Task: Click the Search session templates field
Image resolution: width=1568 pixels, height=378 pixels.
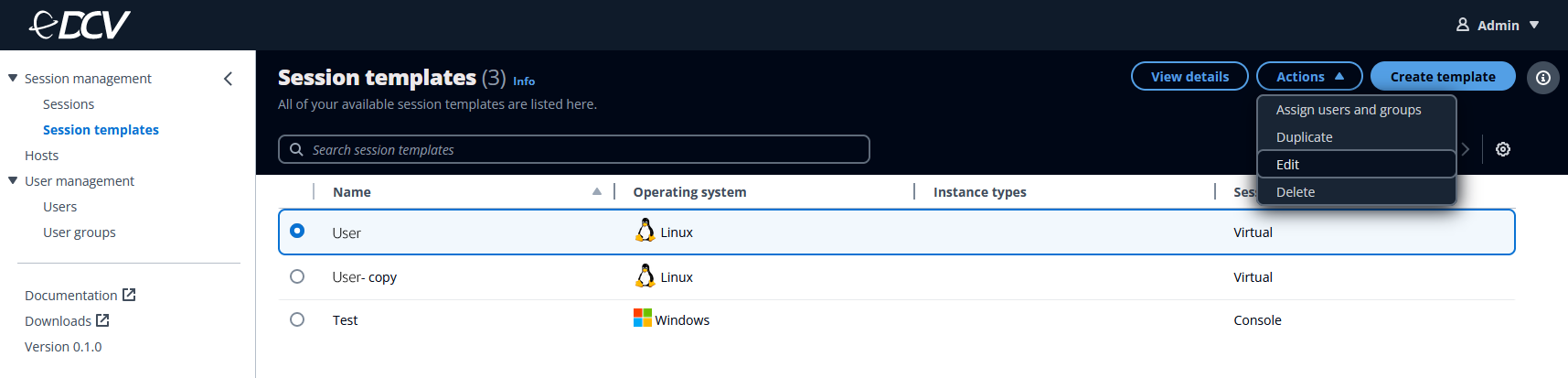Action: click(x=573, y=149)
